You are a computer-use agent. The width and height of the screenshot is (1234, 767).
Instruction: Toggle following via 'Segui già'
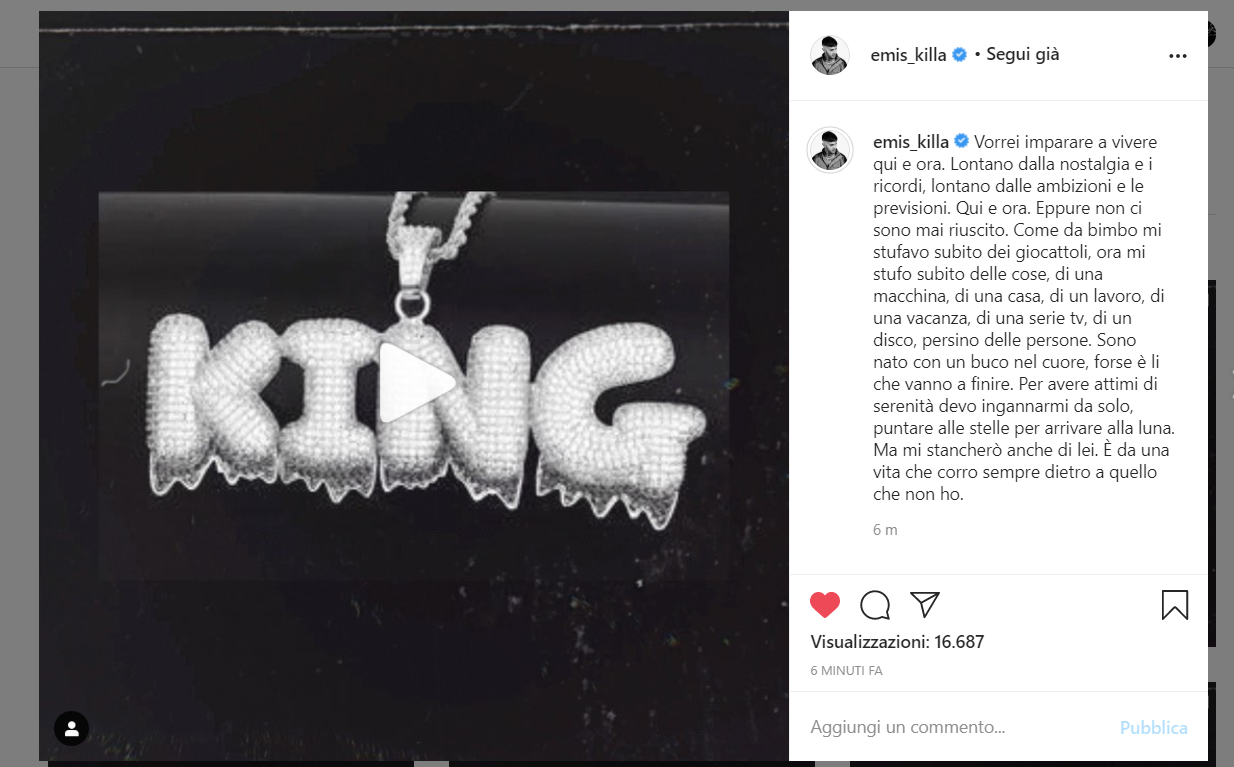(1023, 55)
